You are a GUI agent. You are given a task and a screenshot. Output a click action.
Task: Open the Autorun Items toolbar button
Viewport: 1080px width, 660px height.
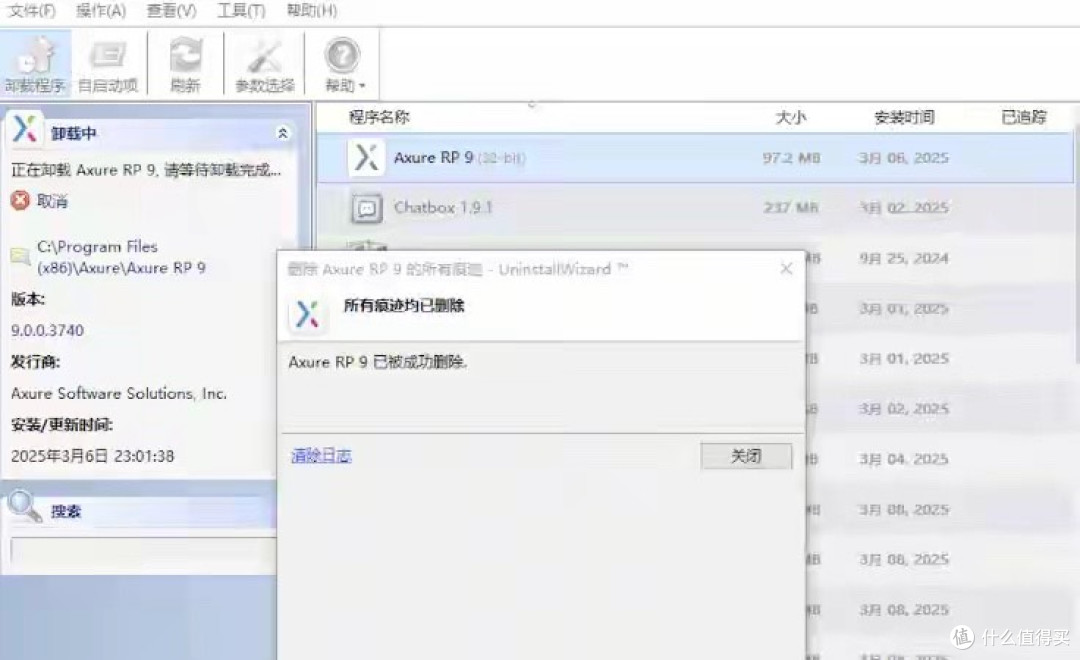tap(108, 64)
